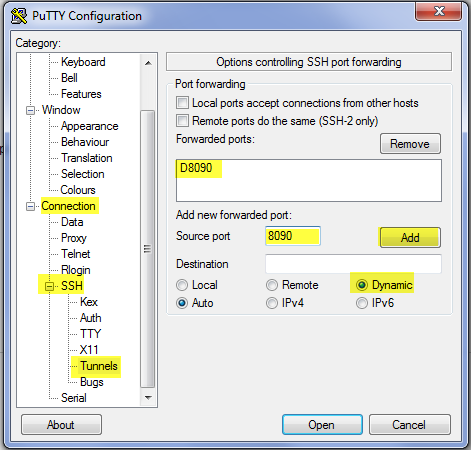471x450 pixels.
Task: Click the category list scrollbar thumb
Action: click(148, 249)
